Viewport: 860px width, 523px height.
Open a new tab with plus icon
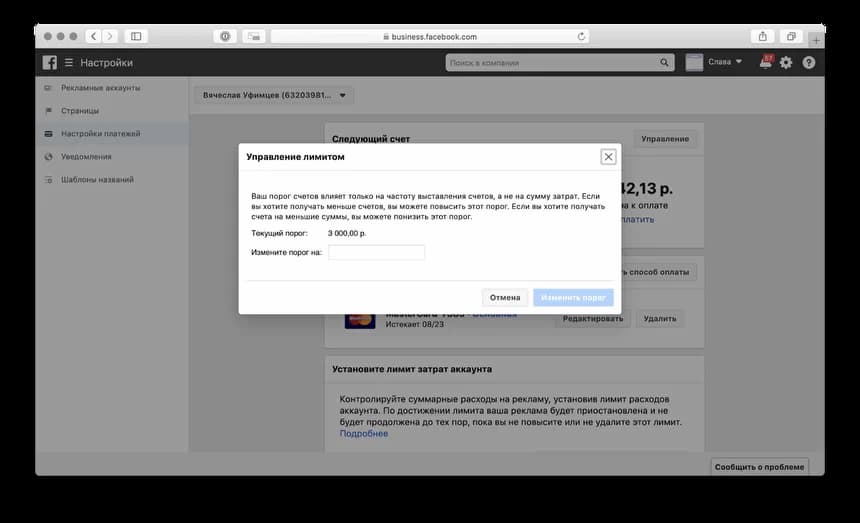tap(816, 40)
